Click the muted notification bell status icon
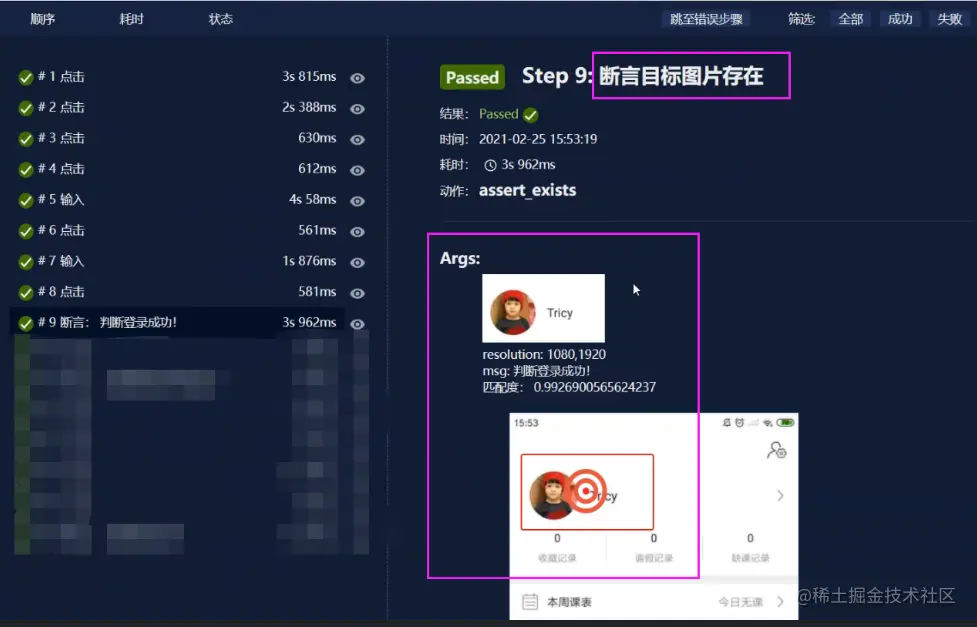 726,422
